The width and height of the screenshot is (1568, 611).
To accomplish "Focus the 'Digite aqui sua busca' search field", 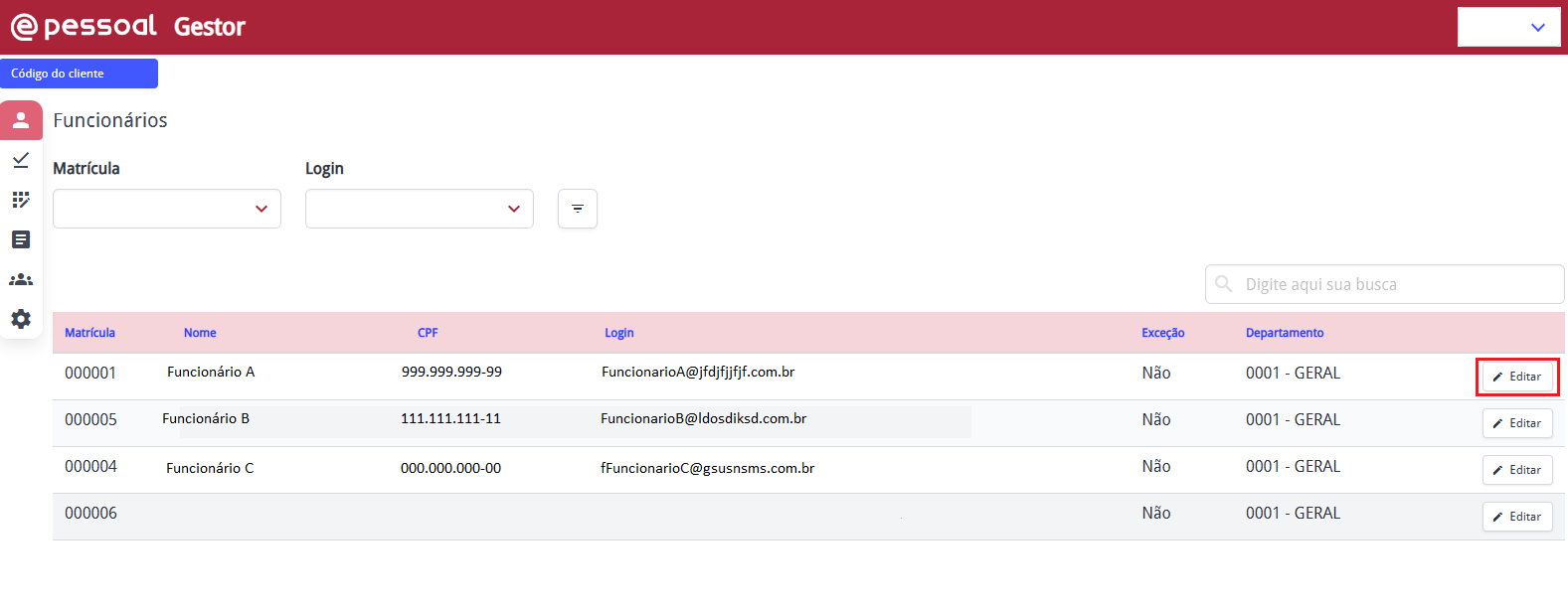I will (1385, 284).
